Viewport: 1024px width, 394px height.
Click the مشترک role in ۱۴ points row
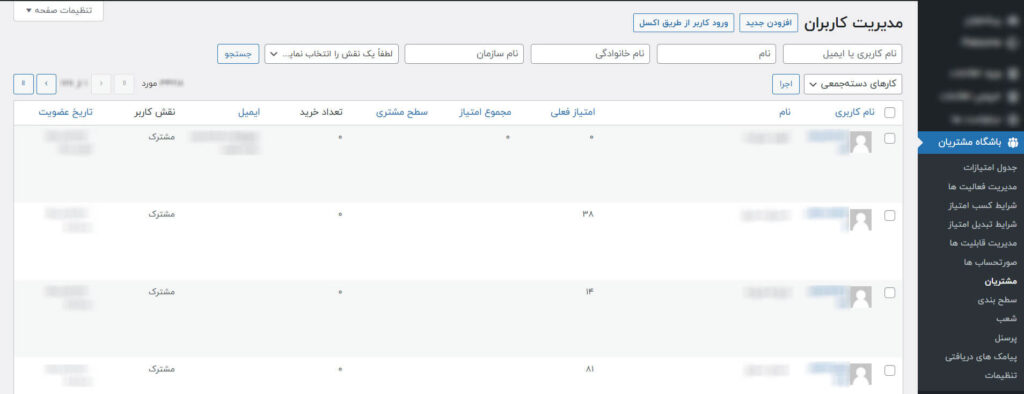point(161,291)
